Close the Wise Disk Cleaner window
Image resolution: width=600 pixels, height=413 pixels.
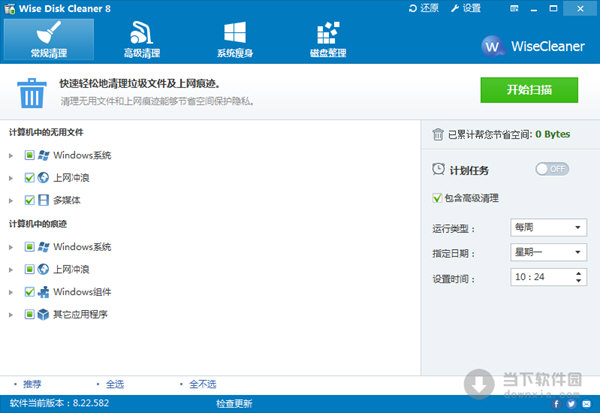(x=580, y=8)
